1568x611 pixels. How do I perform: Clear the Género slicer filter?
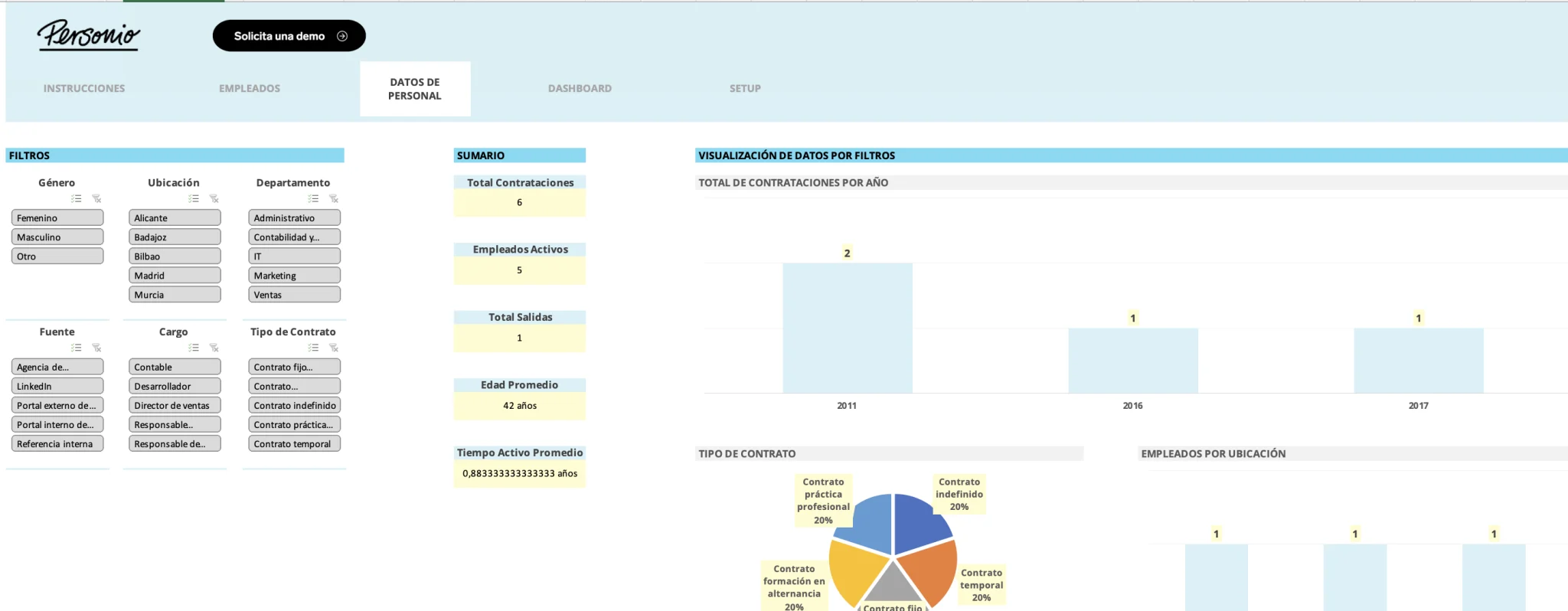click(96, 198)
